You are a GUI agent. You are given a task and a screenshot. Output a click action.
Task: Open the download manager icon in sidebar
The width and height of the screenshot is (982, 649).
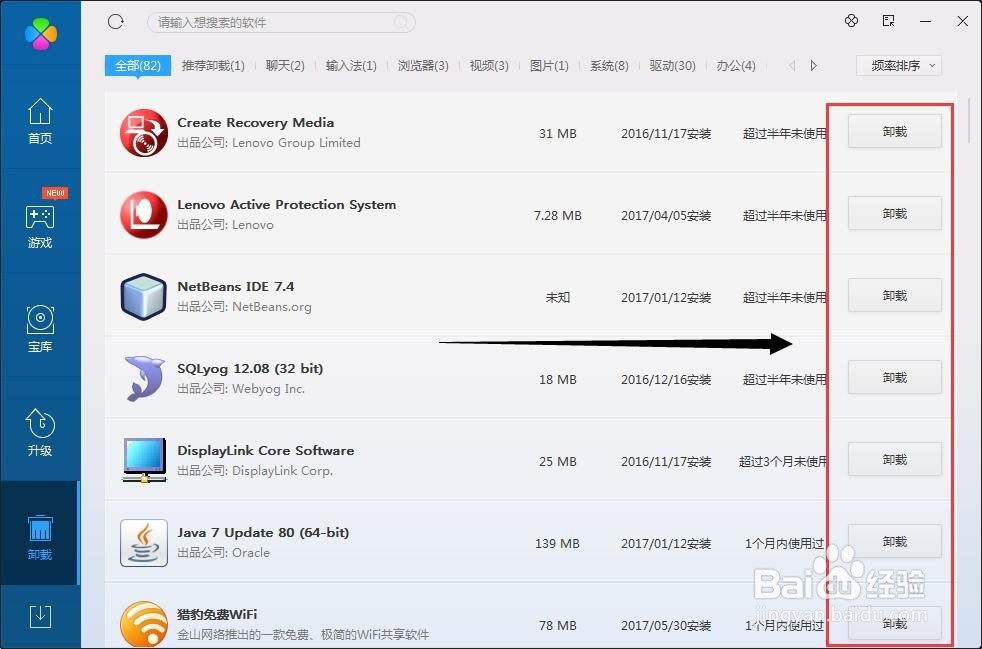(40, 617)
